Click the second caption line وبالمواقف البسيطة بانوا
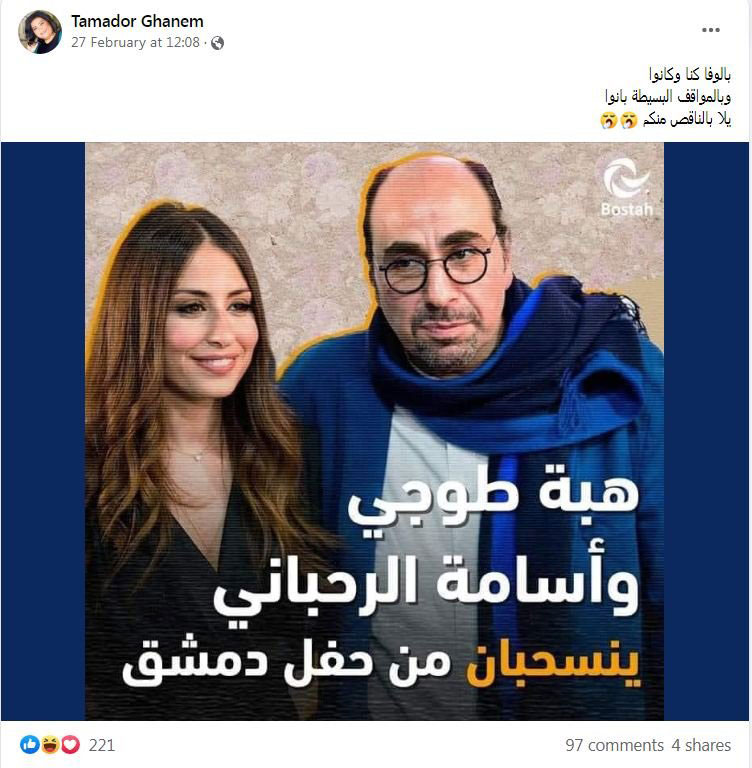 coord(668,97)
